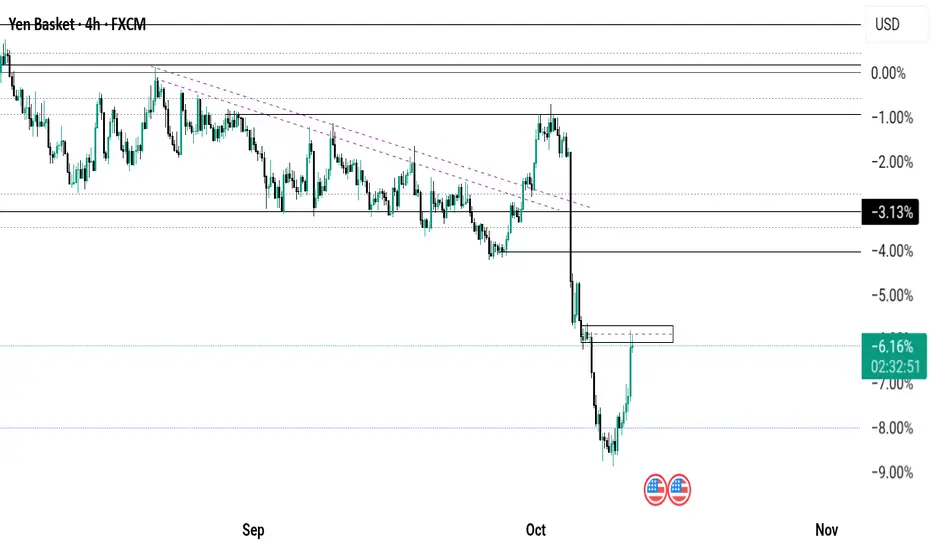Screen dimensions: 932x550
Task: Click the -1.00% price scale label
Action: 888,117
